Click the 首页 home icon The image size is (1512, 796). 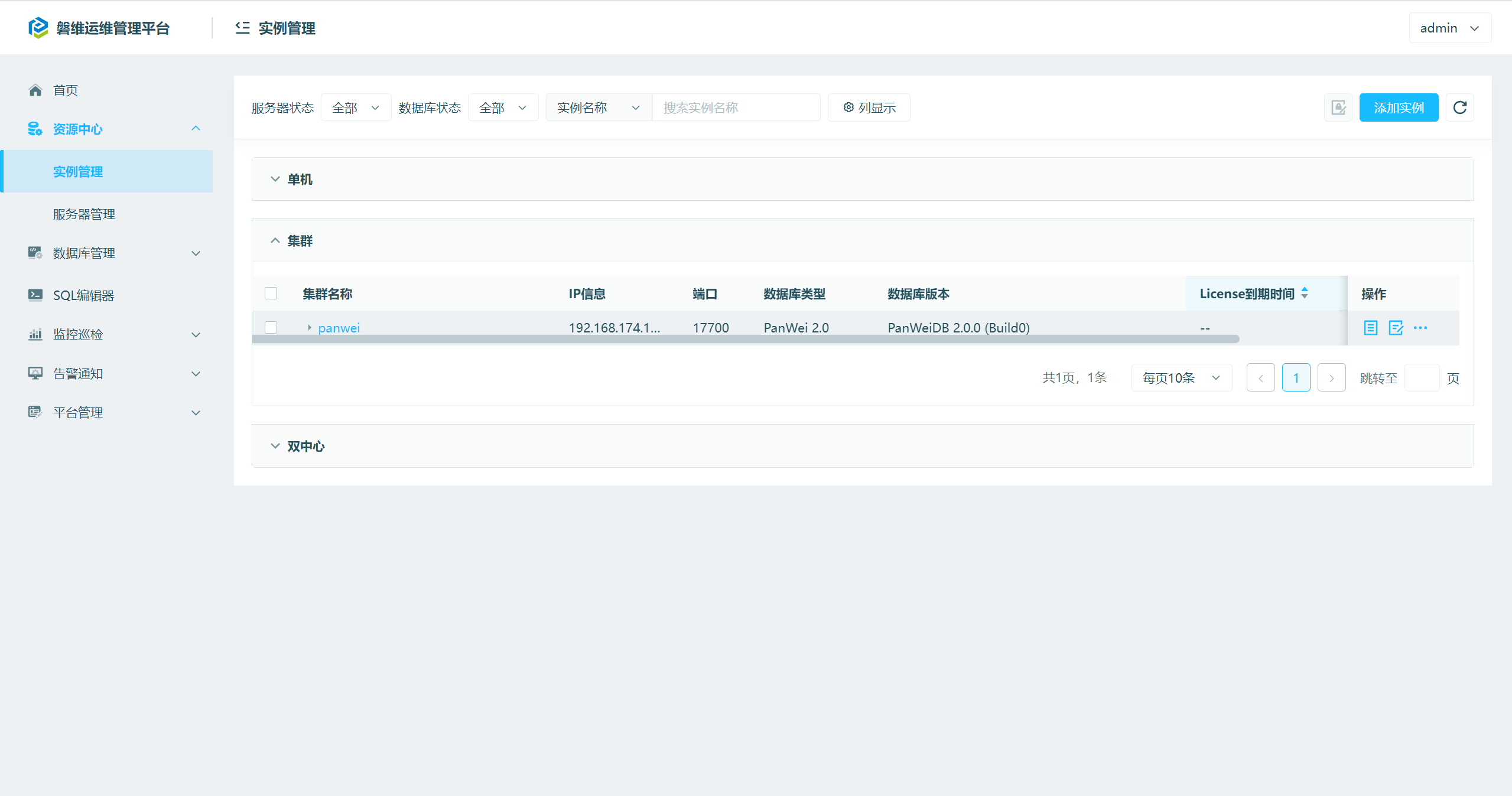(35, 90)
